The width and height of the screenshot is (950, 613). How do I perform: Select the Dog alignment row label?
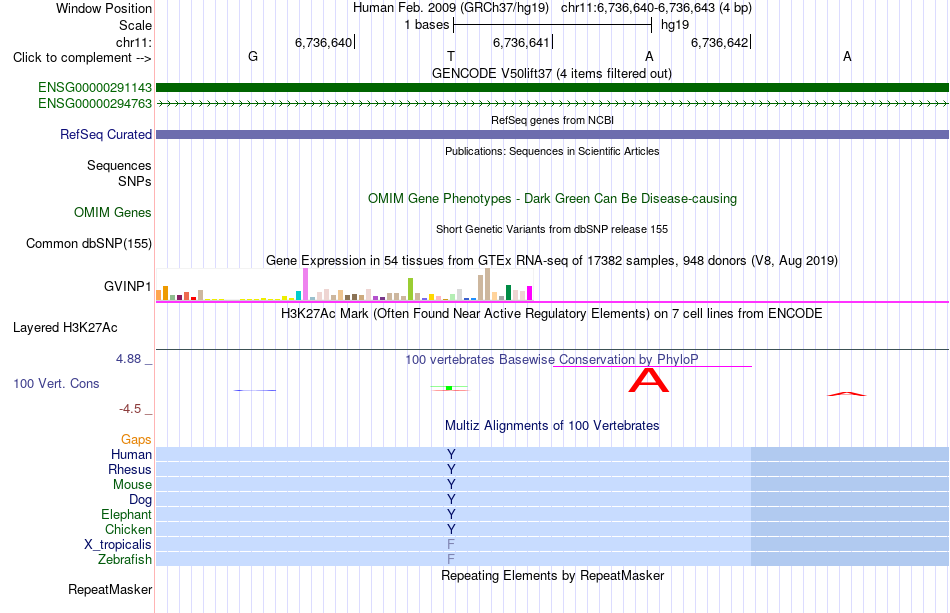click(x=141, y=500)
